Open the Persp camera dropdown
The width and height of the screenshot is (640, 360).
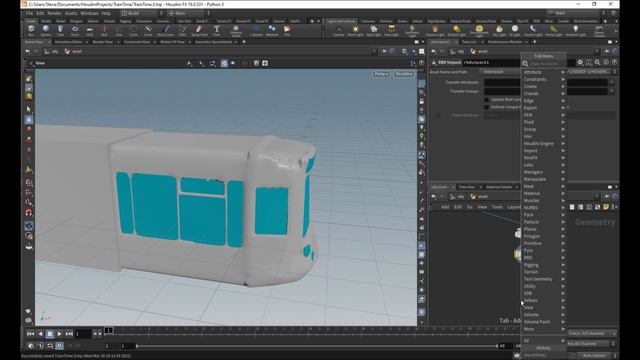(x=381, y=74)
